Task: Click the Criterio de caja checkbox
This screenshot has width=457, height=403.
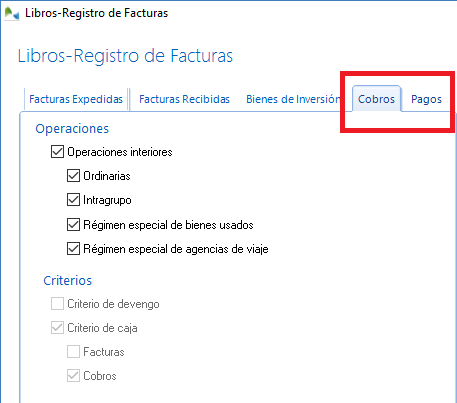Action: coord(57,328)
